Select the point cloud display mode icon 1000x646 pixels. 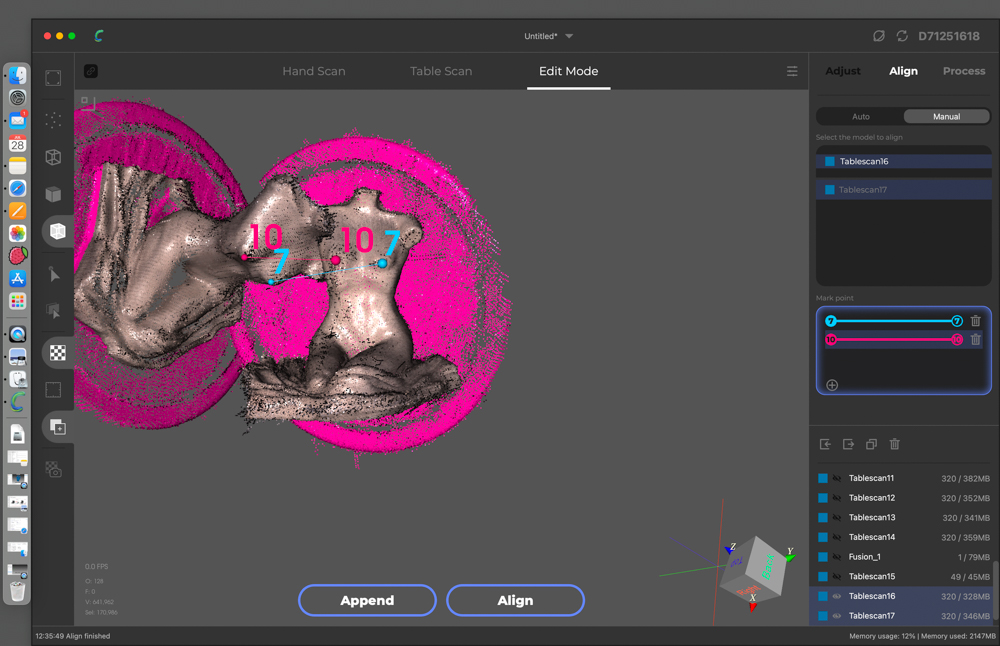pos(54,120)
